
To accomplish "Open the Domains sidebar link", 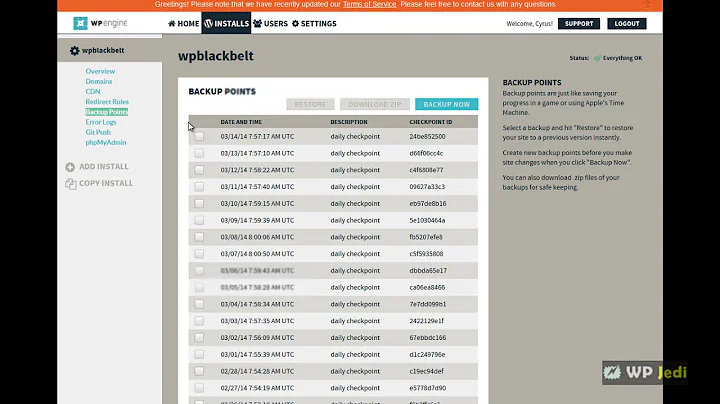I will point(99,81).
